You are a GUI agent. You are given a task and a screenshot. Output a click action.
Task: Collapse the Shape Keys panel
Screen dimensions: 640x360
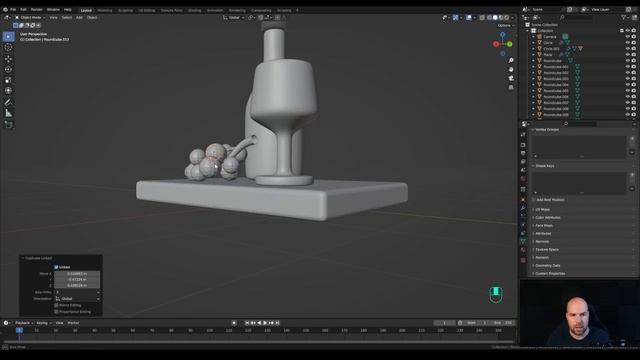544,166
